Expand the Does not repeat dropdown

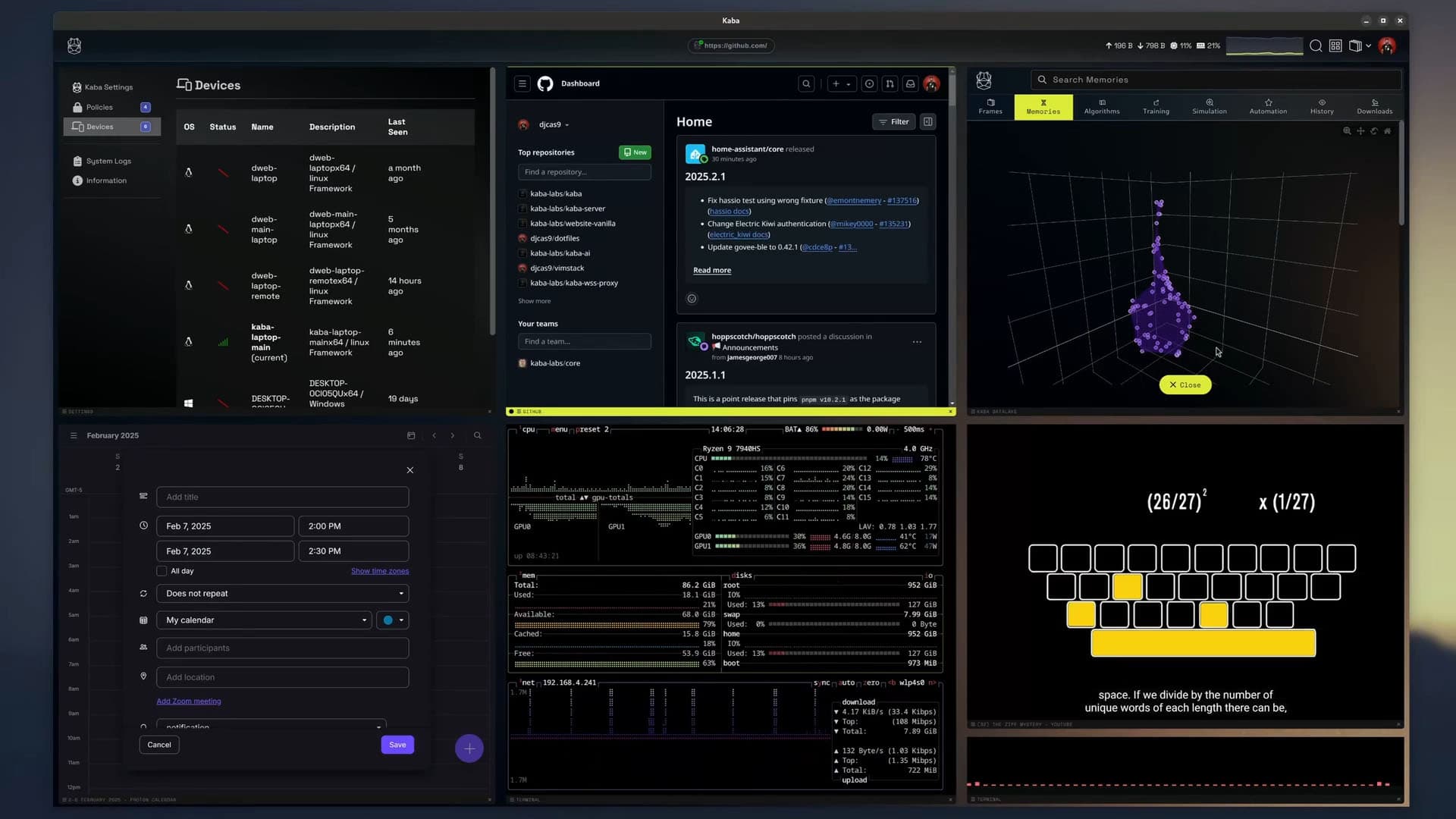pos(282,594)
